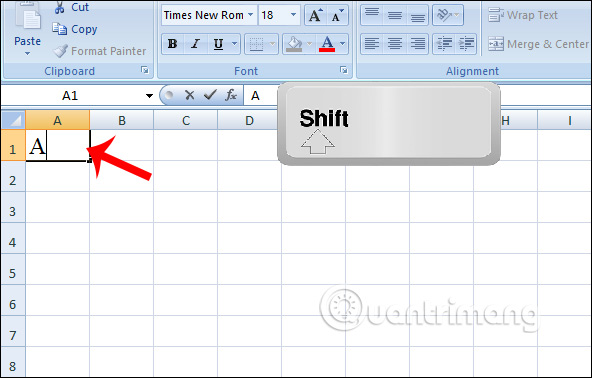Expand the Name Box dropdown
This screenshot has width=592, height=378.
tap(149, 96)
